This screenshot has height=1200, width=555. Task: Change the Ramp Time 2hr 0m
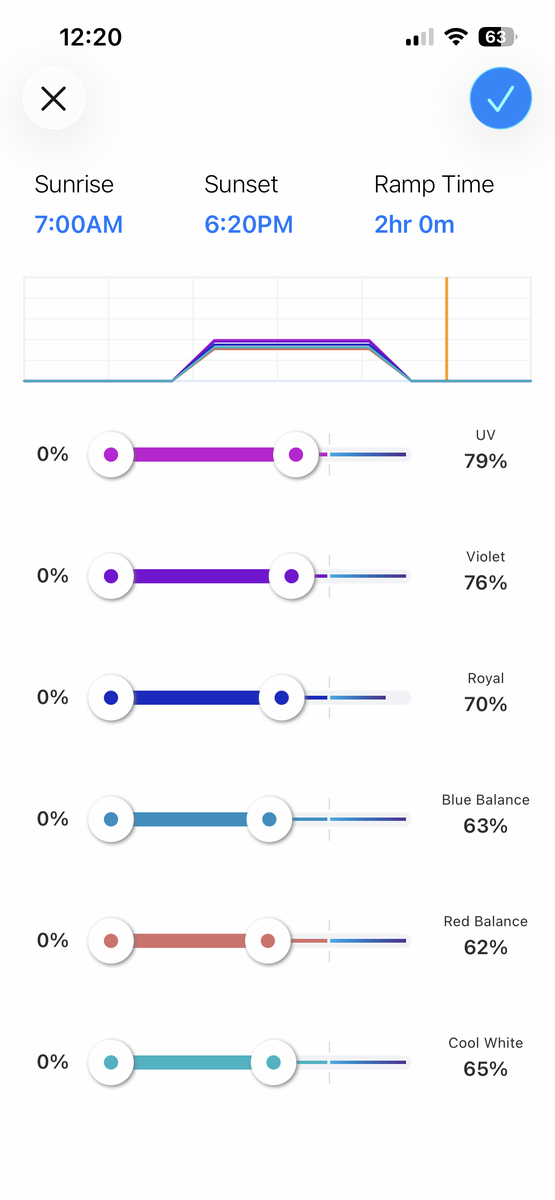(415, 224)
